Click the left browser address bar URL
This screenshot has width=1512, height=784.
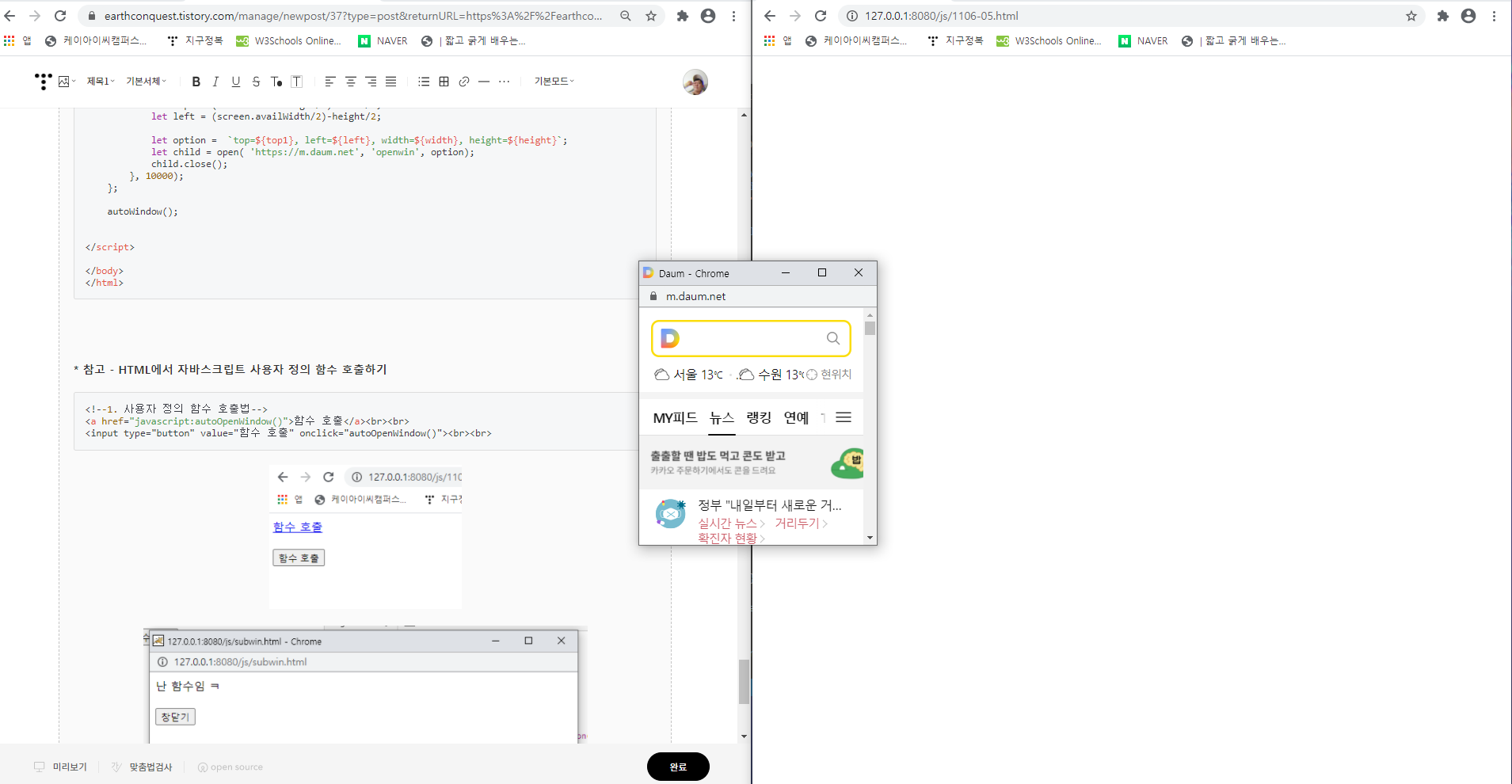click(352, 16)
